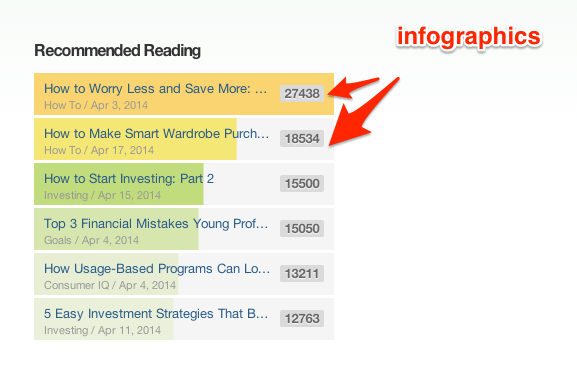Viewport: 577px width, 383px height.
Task: Open '5 Easy Investment Strategies That B...' link
Action: click(156, 314)
